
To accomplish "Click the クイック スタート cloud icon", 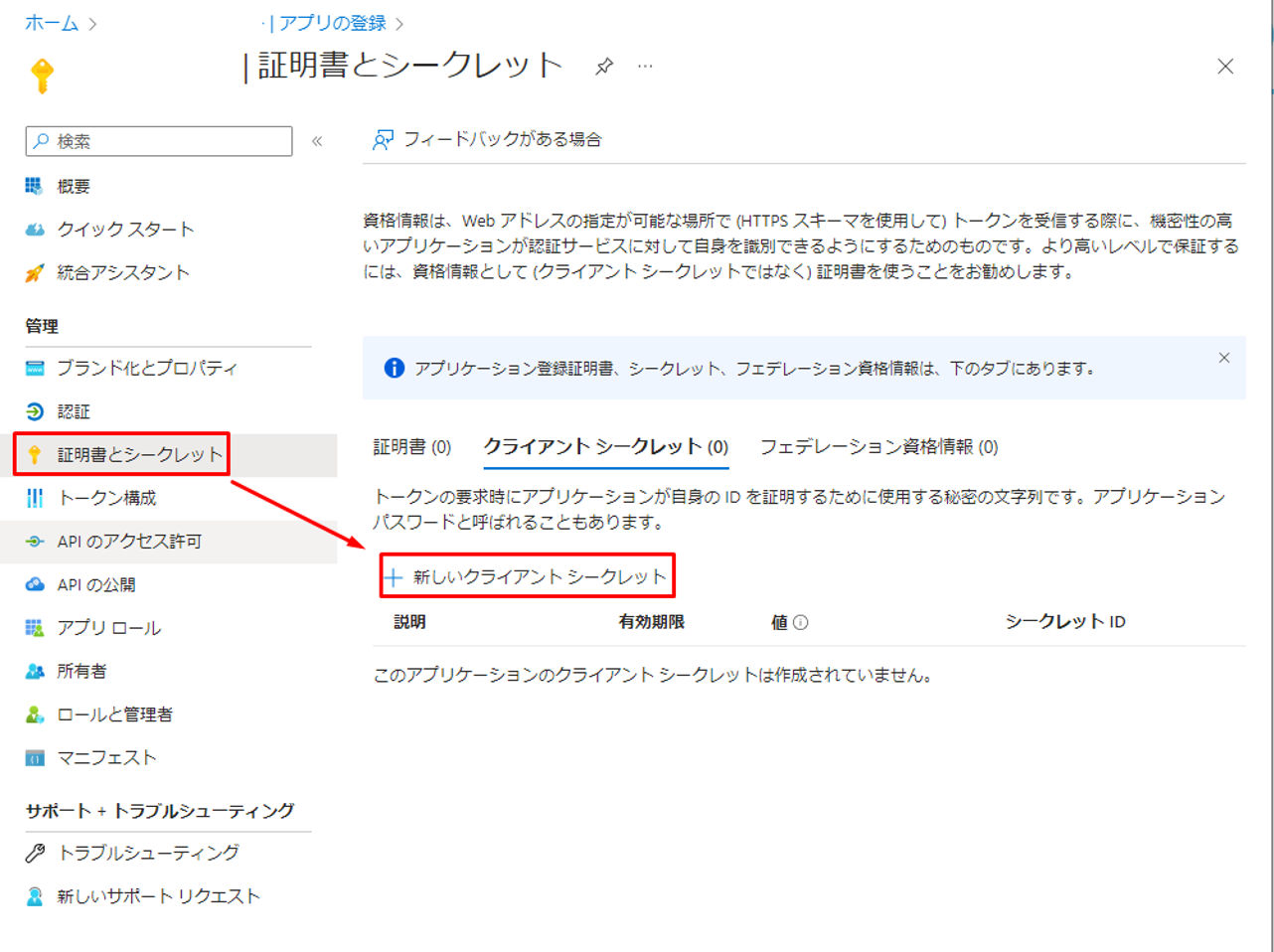I will (35, 230).
